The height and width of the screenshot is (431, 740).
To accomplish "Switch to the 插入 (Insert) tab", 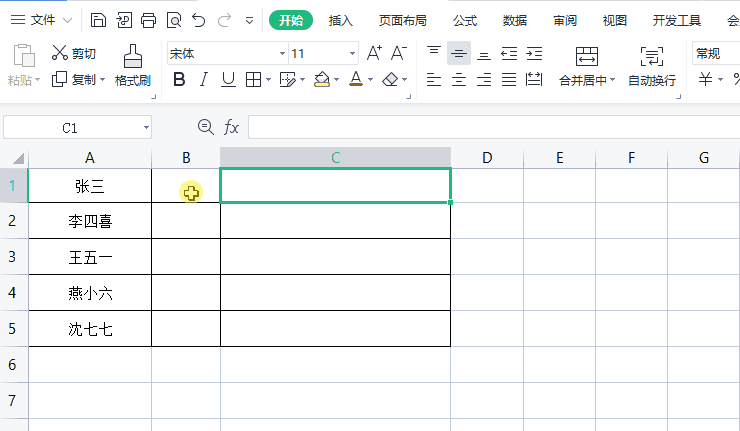I will [x=340, y=20].
